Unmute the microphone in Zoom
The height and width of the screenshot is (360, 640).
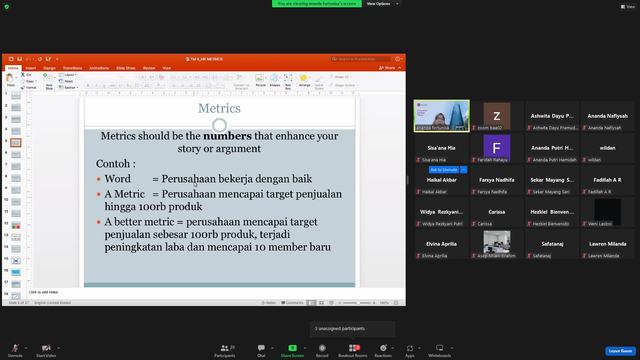(15, 350)
